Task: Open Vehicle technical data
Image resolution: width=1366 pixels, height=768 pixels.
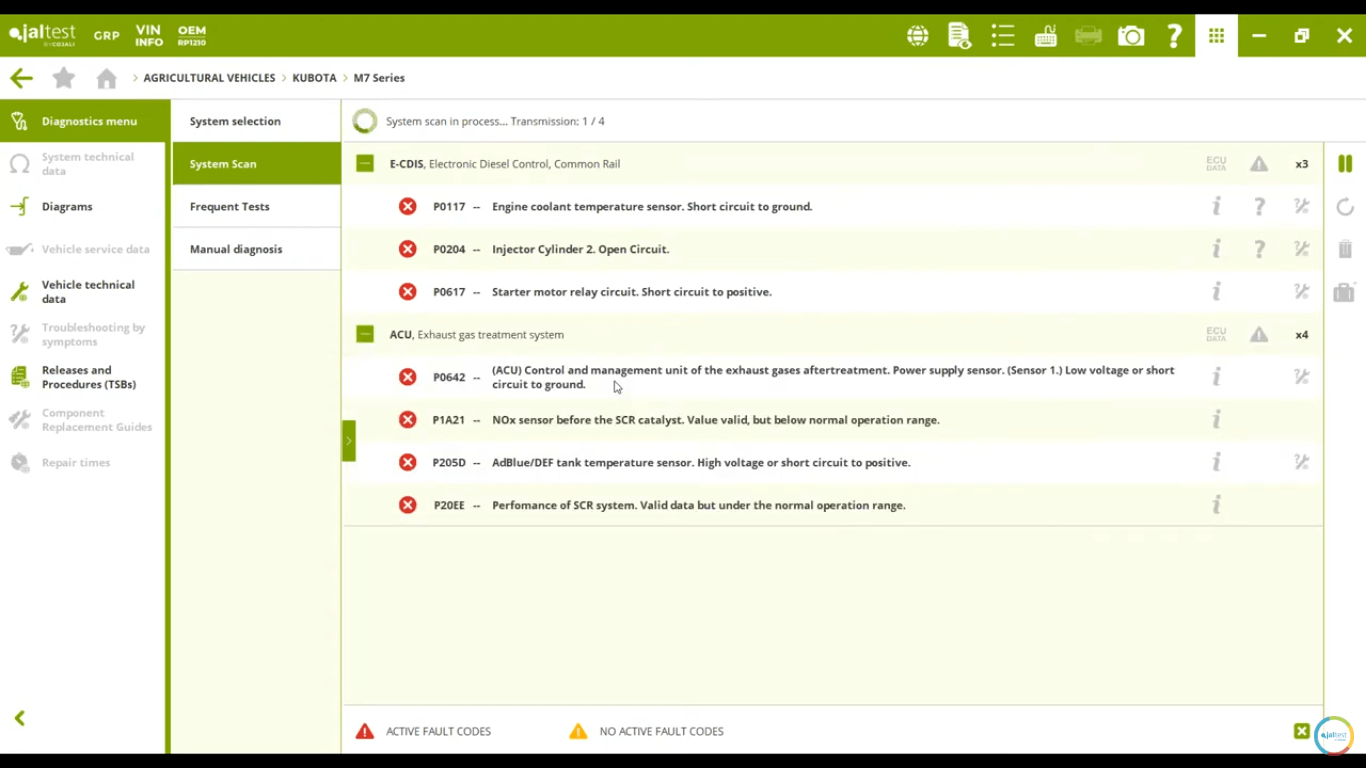Action: point(83,292)
